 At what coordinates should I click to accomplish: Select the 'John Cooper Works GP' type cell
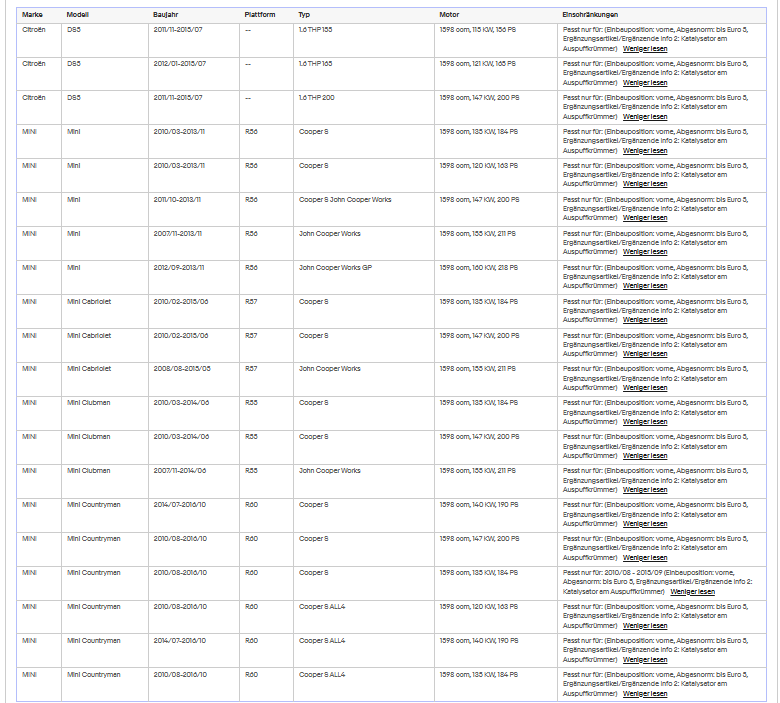[x=335, y=268]
